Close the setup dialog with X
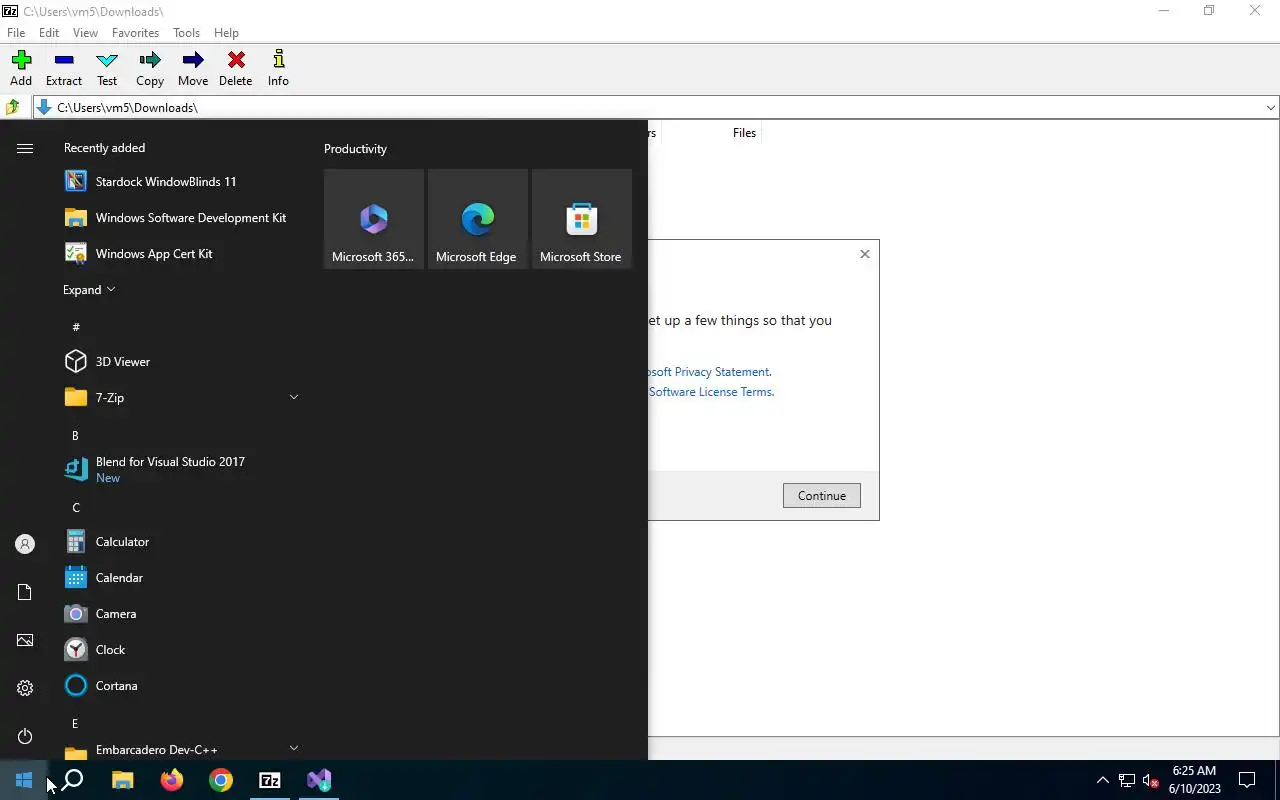This screenshot has height=800, width=1280. tap(865, 254)
